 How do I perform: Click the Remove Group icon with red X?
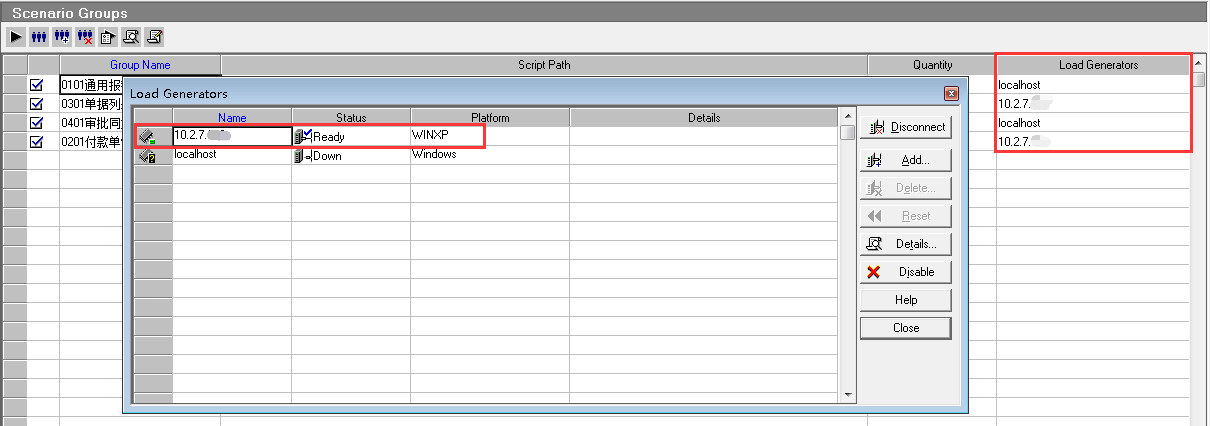(x=85, y=37)
